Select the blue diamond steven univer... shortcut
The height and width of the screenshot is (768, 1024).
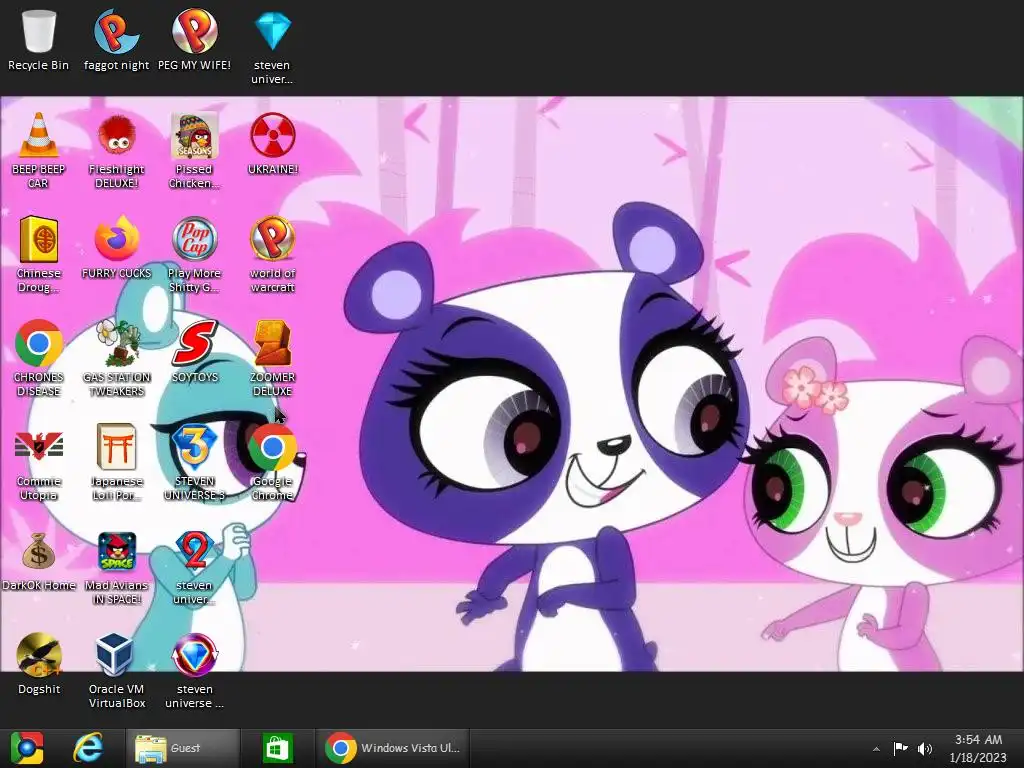(272, 47)
